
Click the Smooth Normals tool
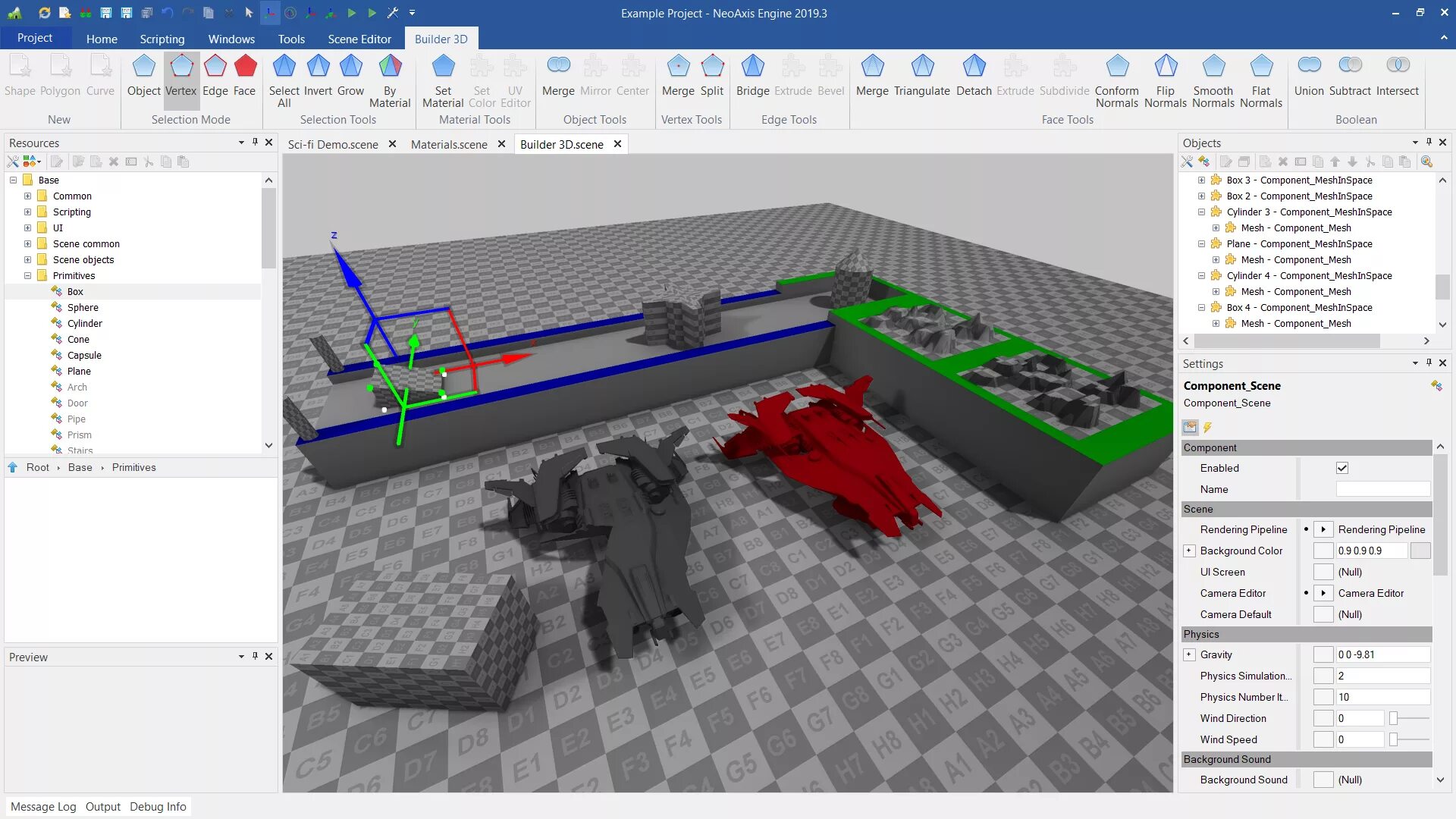click(1212, 75)
